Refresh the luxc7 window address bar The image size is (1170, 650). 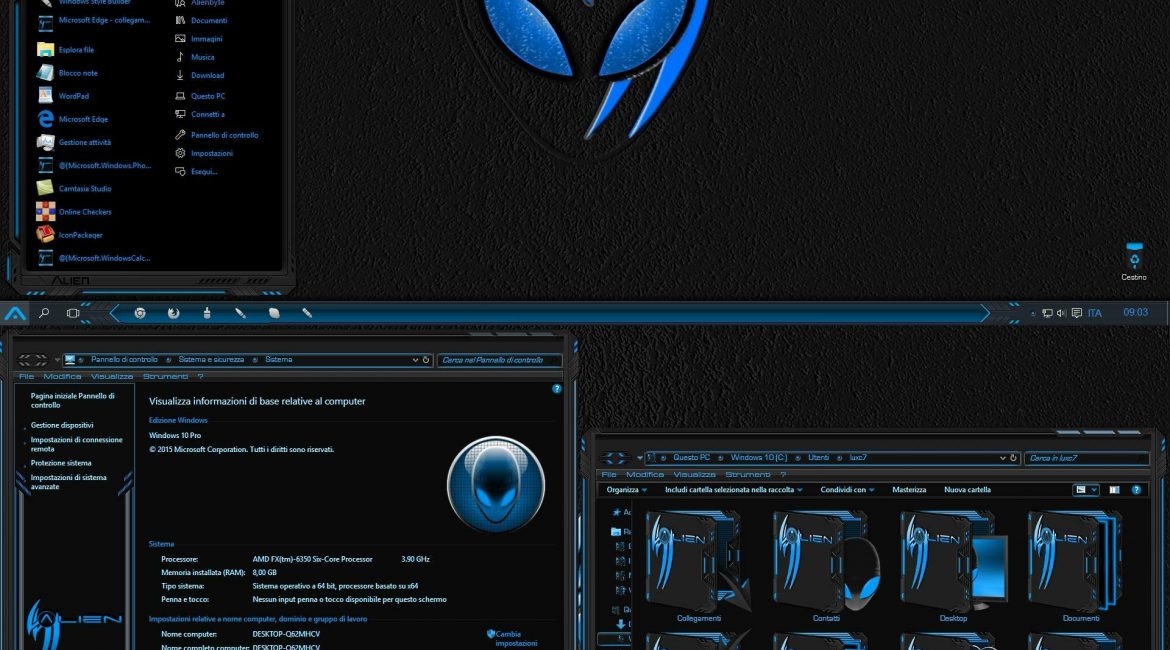(1013, 458)
